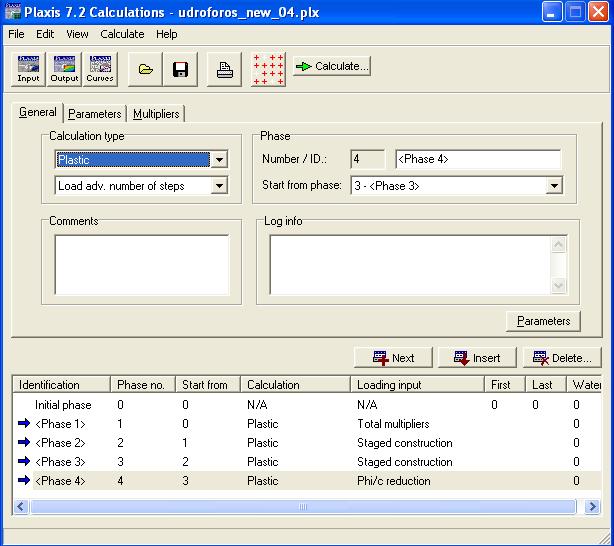614x546 pixels.
Task: Click the Parameters button below Log info
Action: click(543, 321)
